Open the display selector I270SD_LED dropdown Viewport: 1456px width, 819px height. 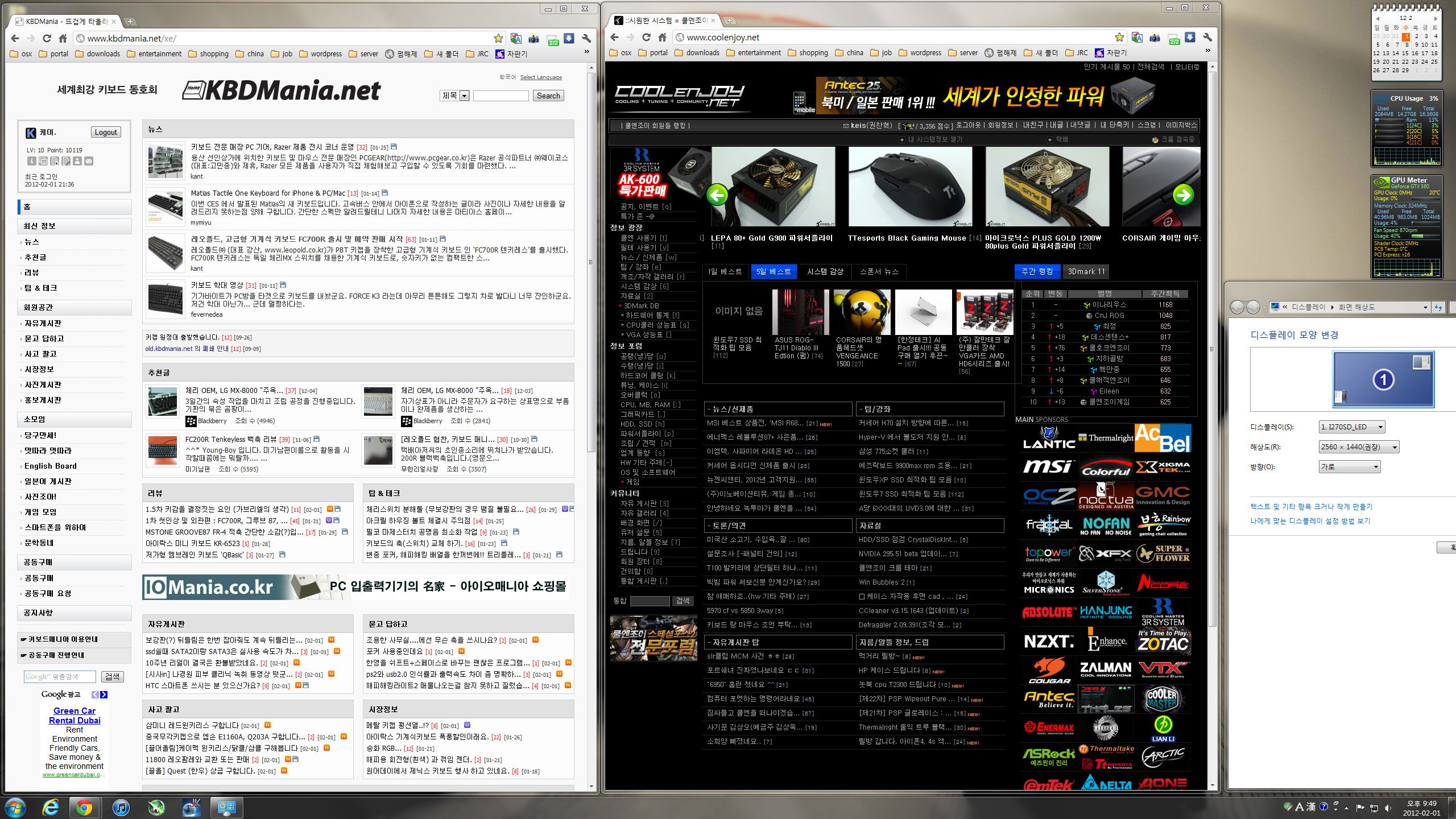click(x=1351, y=427)
